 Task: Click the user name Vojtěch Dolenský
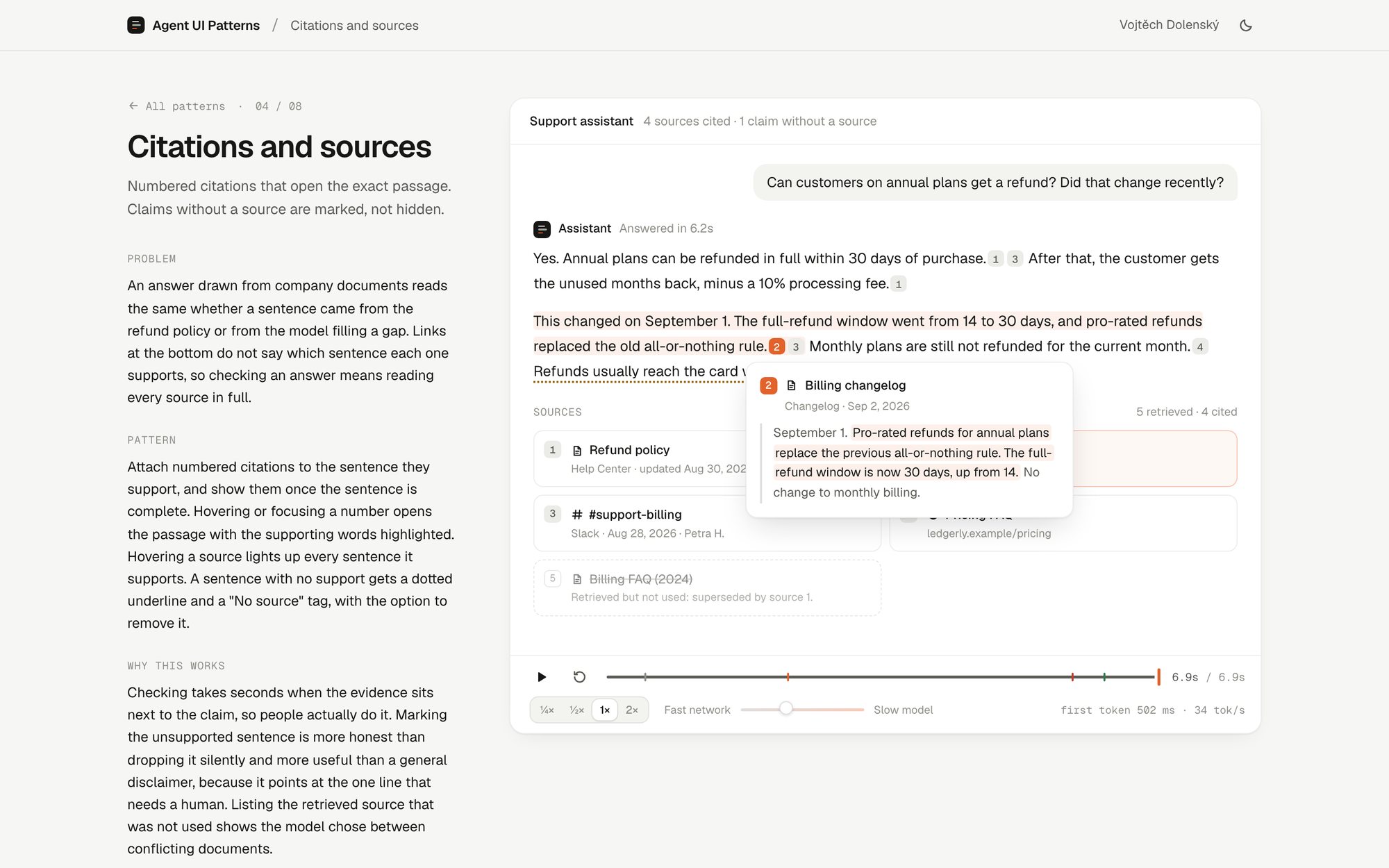(x=1169, y=25)
